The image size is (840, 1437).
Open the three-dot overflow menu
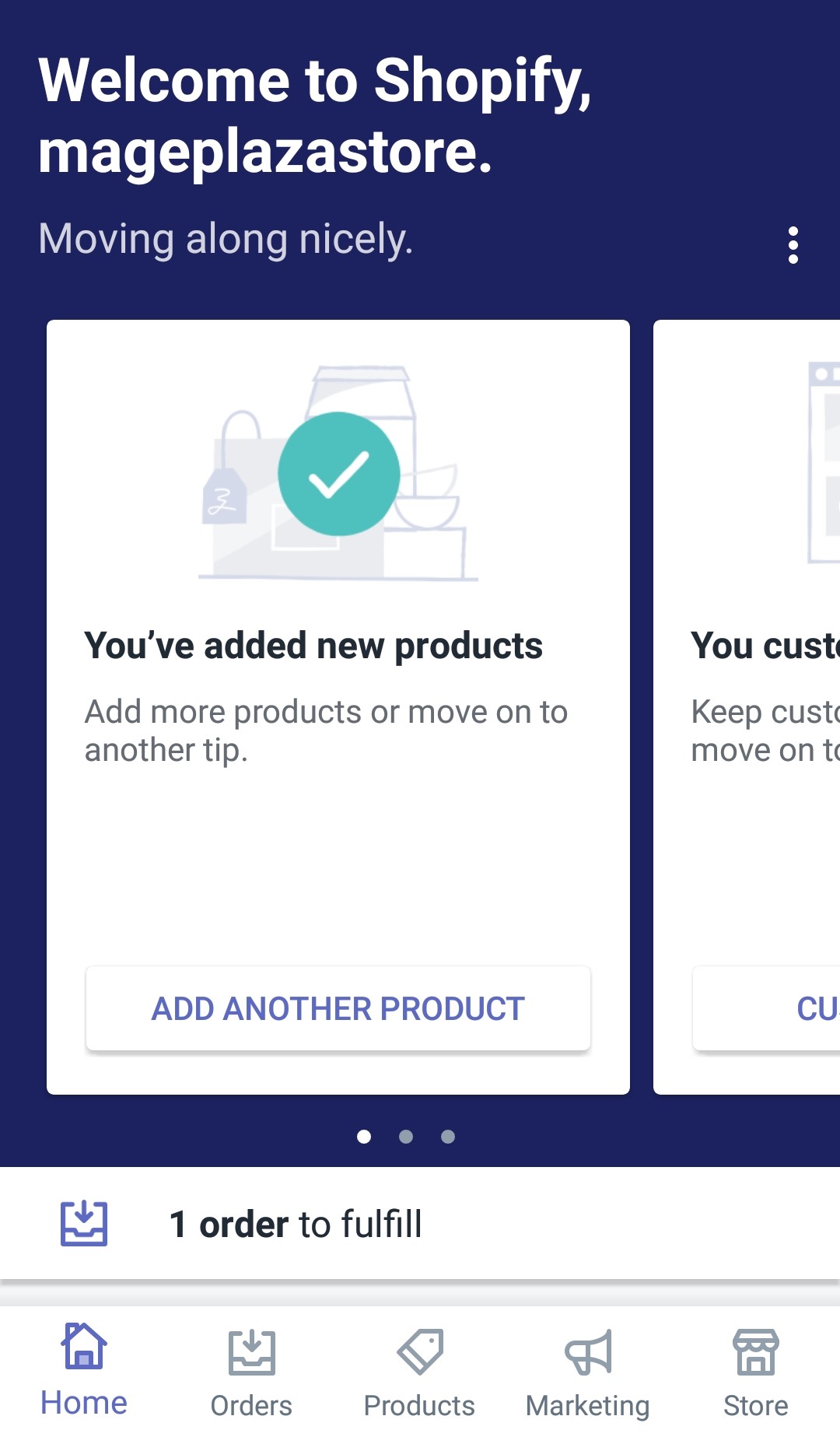pos(793,245)
